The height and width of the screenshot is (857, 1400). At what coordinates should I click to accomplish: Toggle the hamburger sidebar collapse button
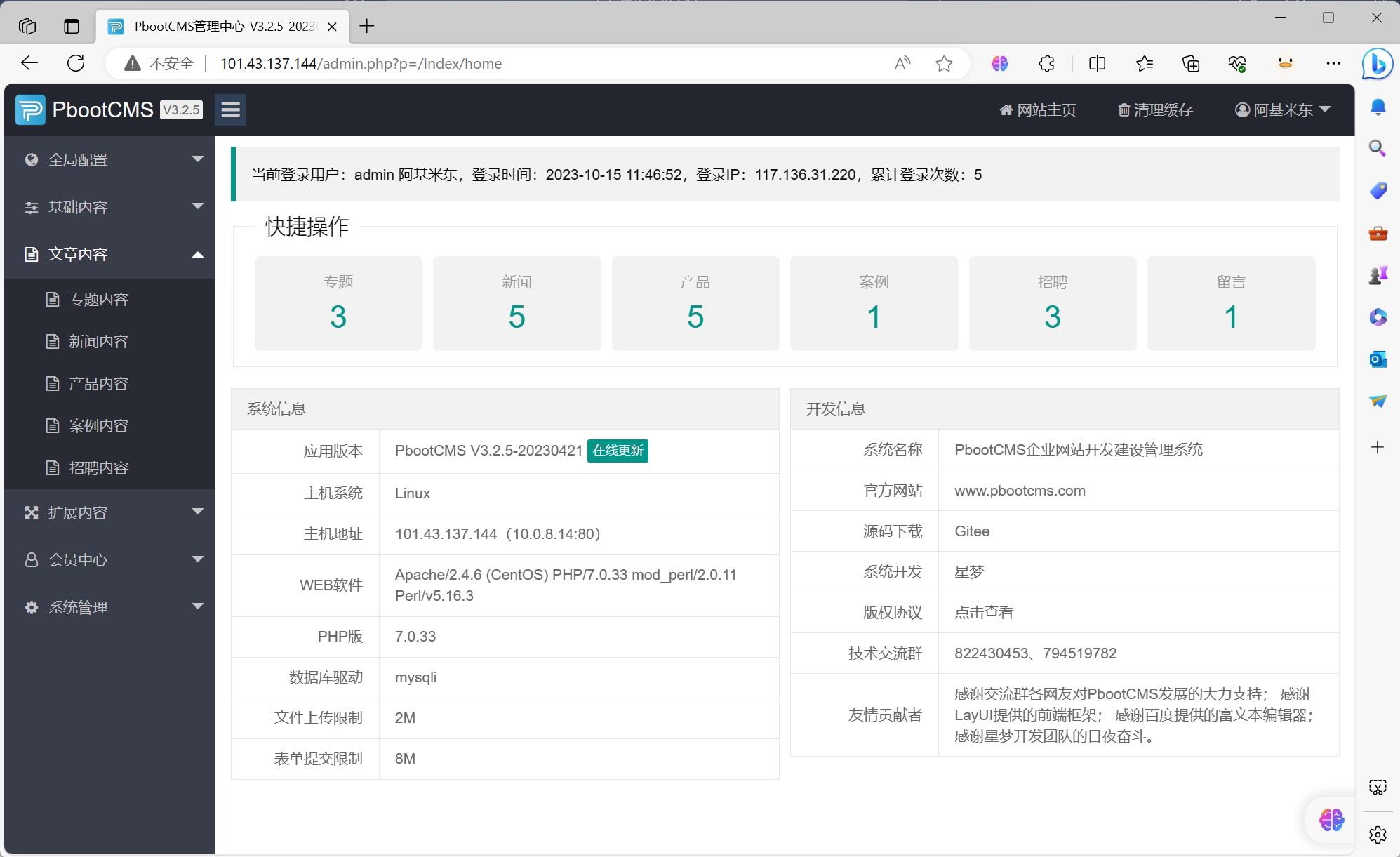click(x=230, y=109)
